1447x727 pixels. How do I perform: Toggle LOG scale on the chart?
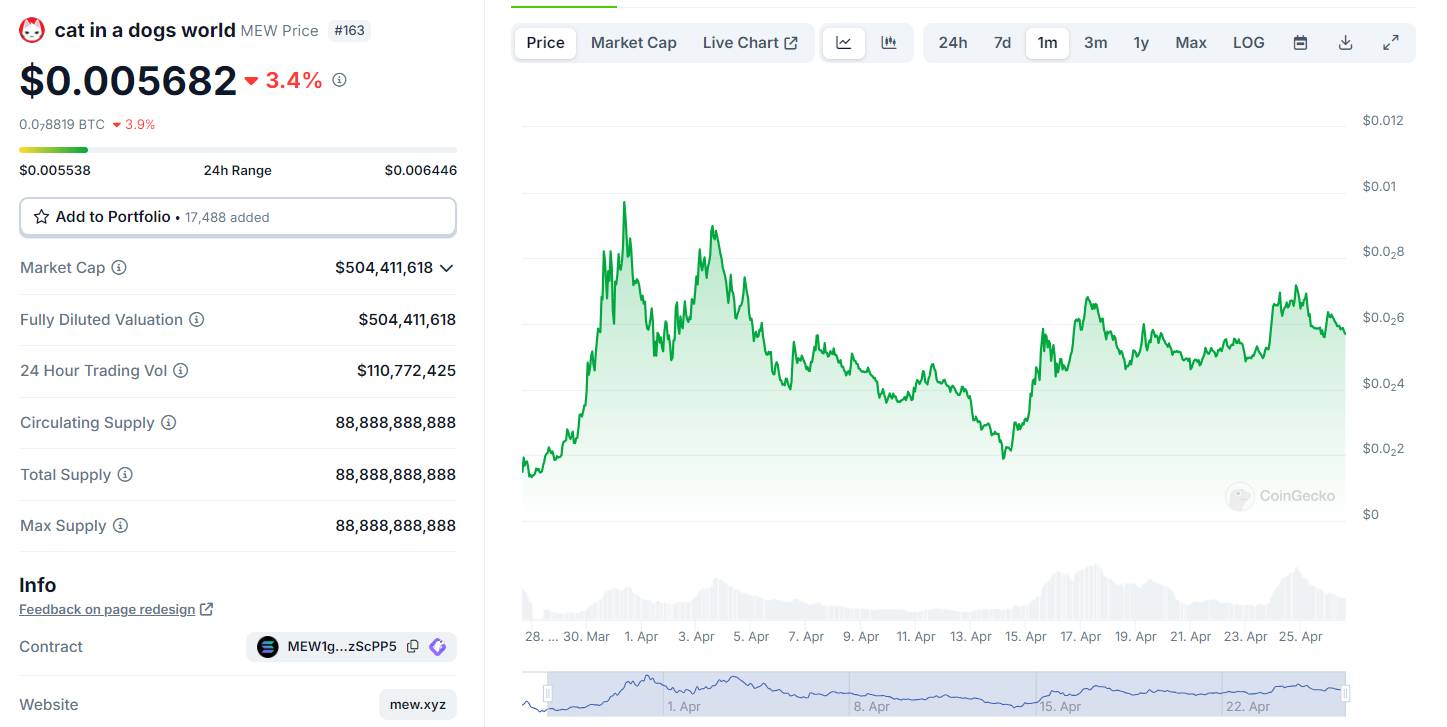[1249, 43]
